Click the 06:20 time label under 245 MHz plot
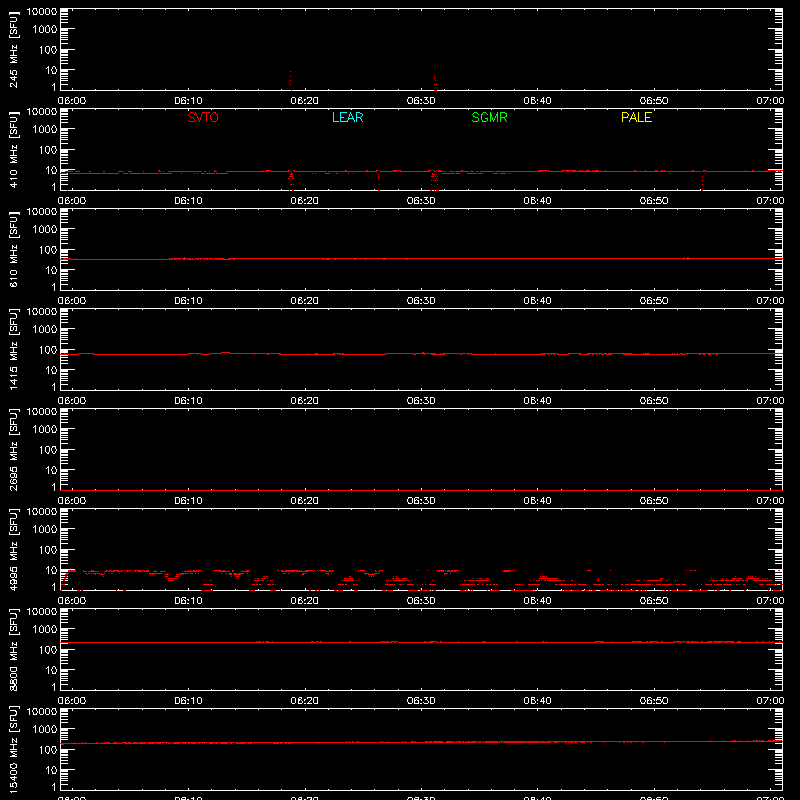Image resolution: width=800 pixels, height=800 pixels. 305,101
